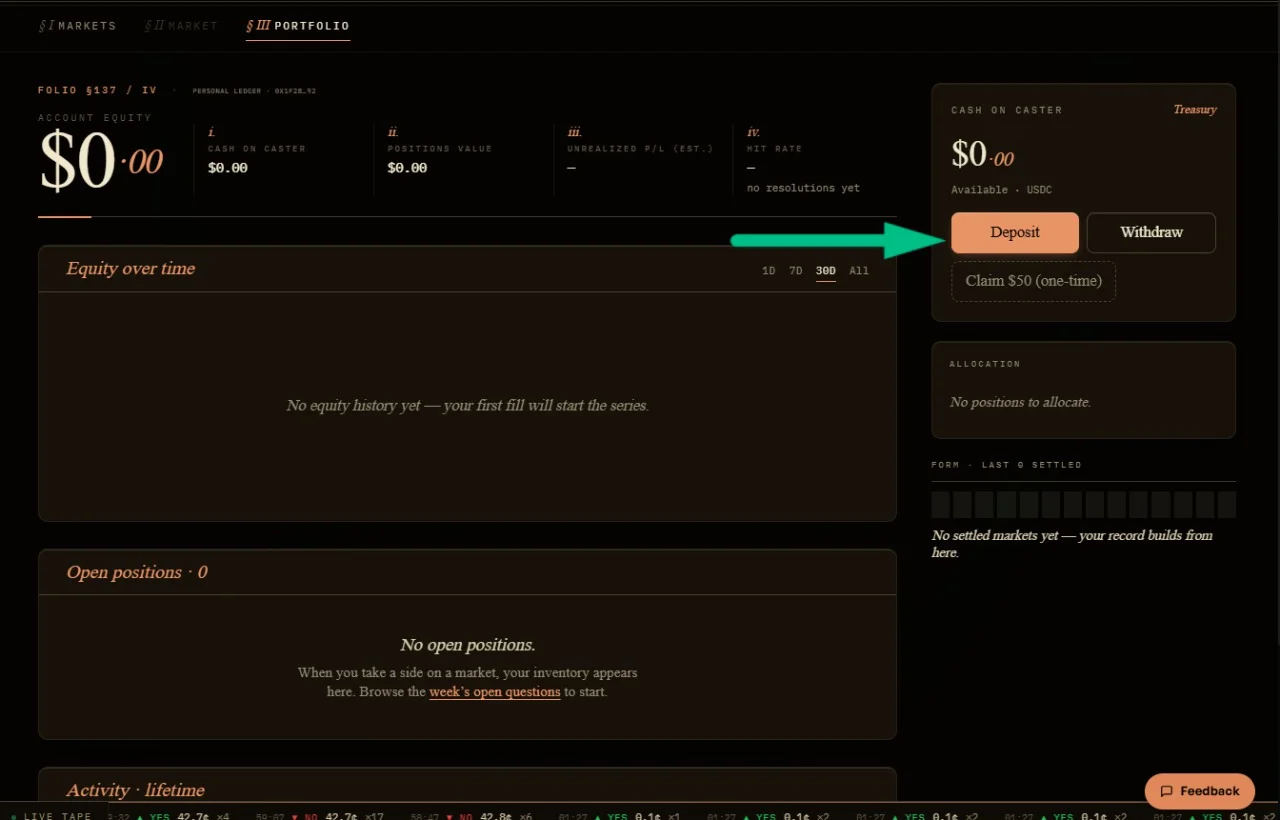1280x820 pixels.
Task: Switch equity chart to 1D range
Action: 768,271
